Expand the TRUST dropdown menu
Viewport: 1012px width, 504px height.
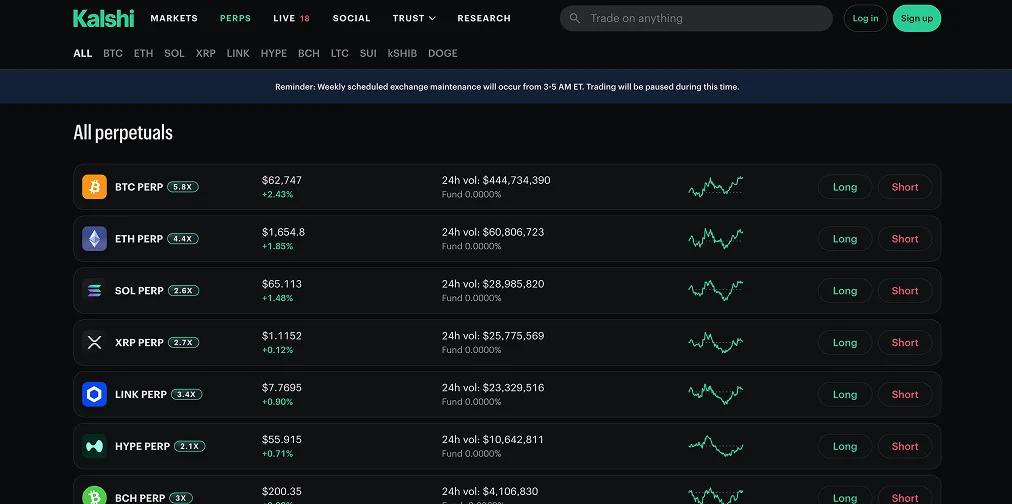(414, 18)
